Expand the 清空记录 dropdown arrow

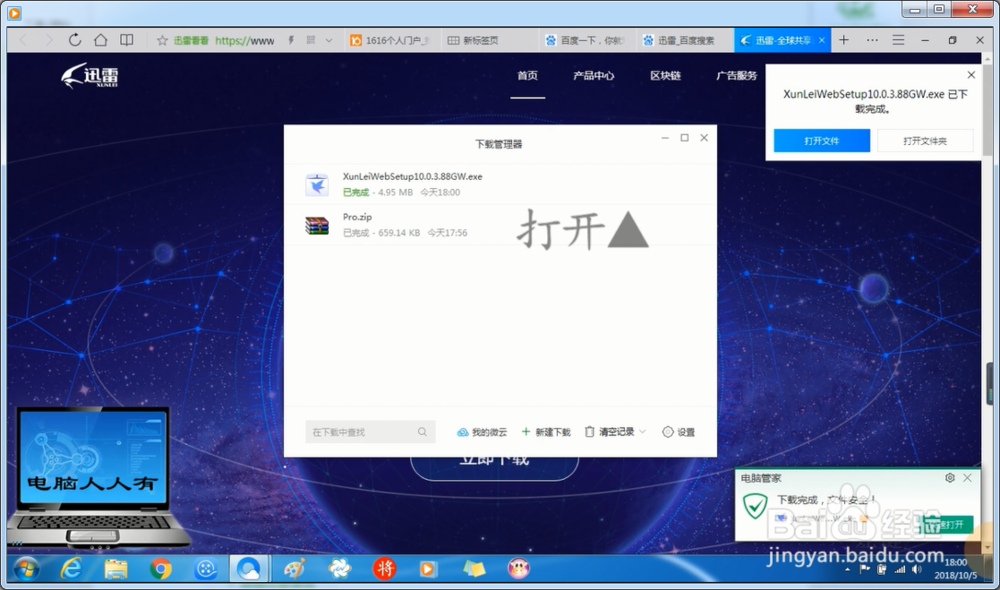pyautogui.click(x=642, y=432)
